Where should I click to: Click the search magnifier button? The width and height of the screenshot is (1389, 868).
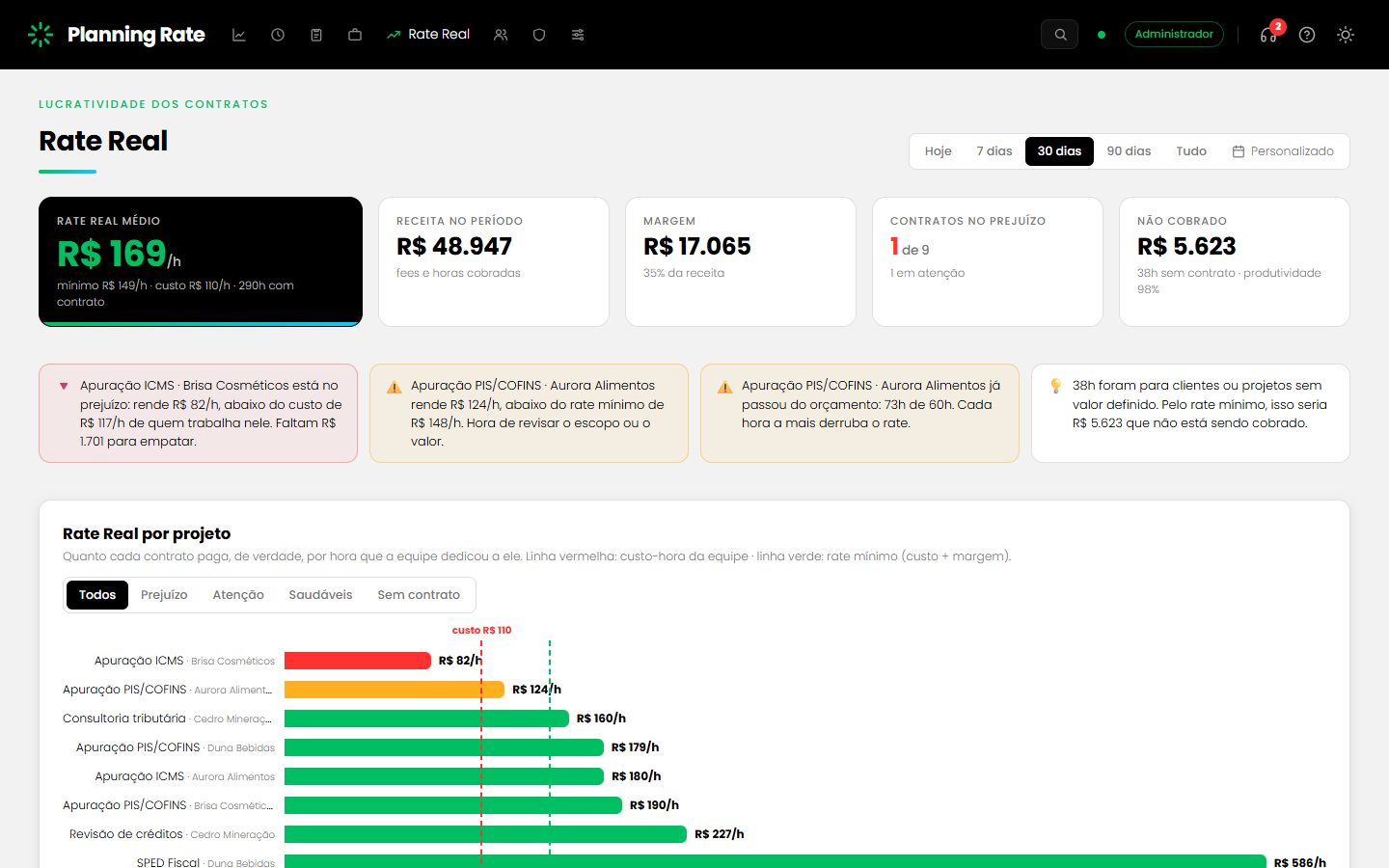click(x=1060, y=35)
